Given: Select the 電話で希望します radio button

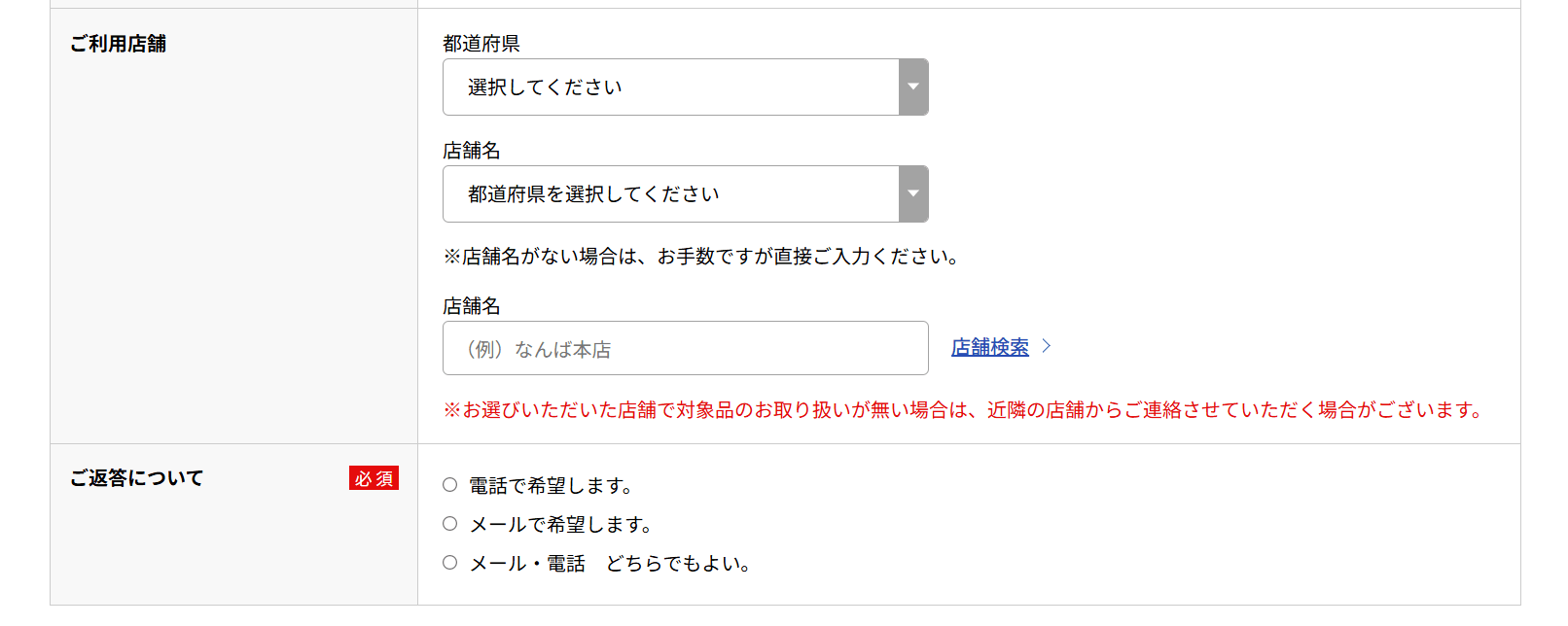Looking at the screenshot, I should (x=449, y=485).
